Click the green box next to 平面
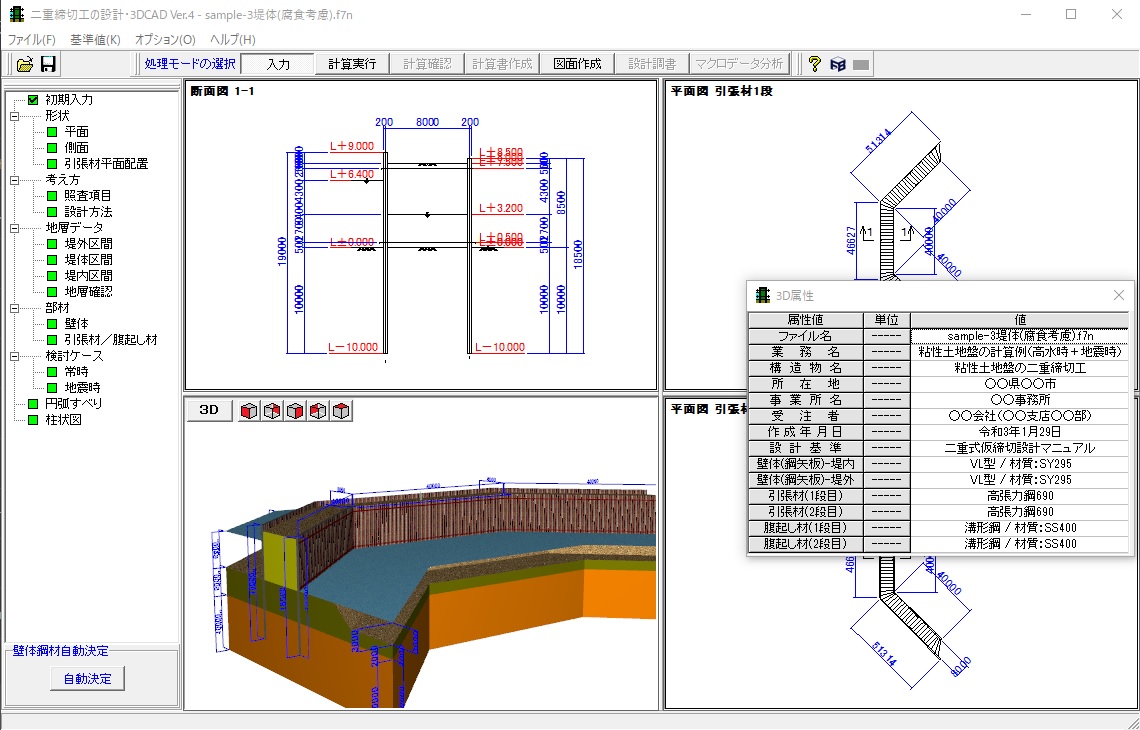The width and height of the screenshot is (1140, 730). (x=52, y=132)
